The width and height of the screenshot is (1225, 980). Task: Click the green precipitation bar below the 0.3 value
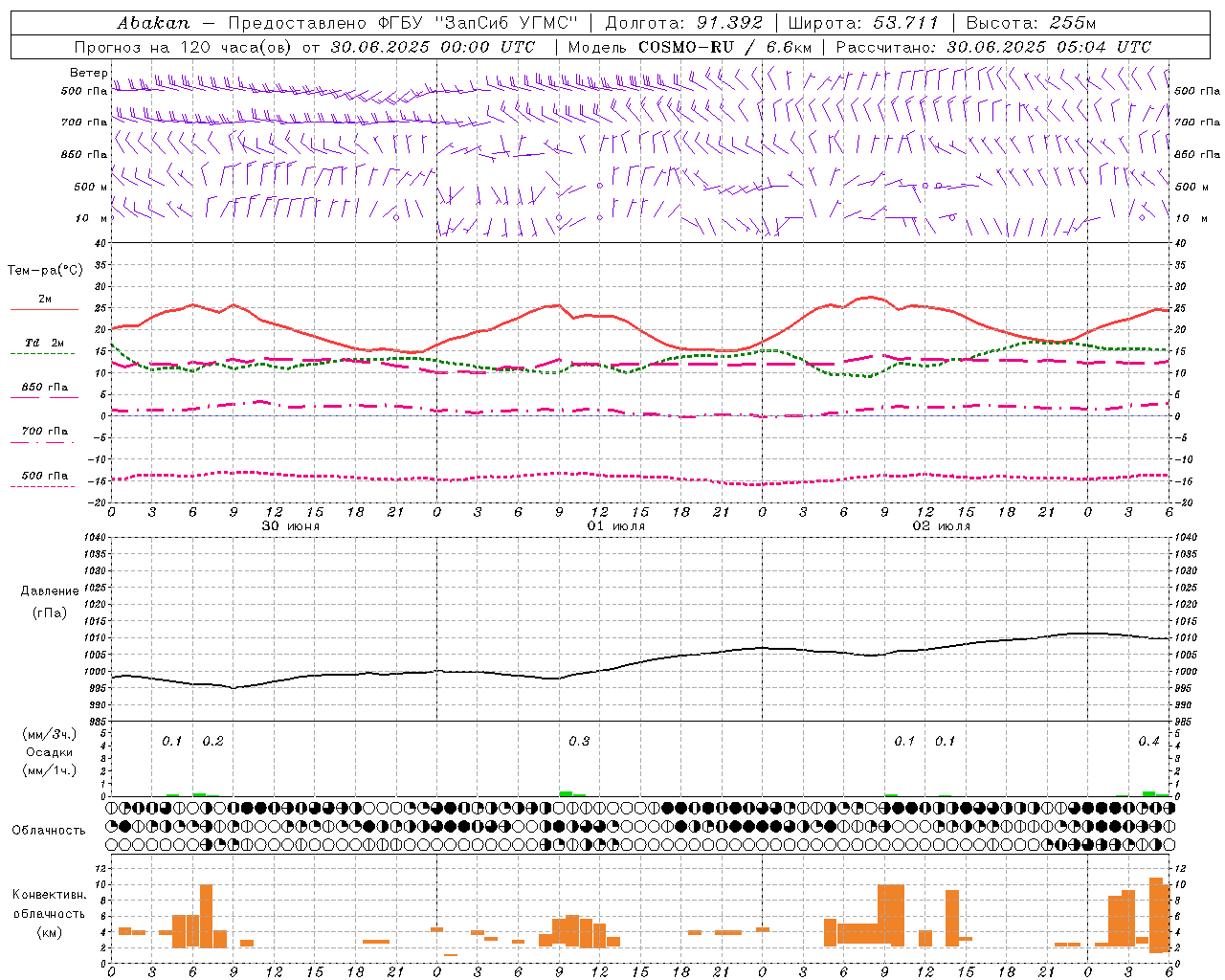point(566,793)
